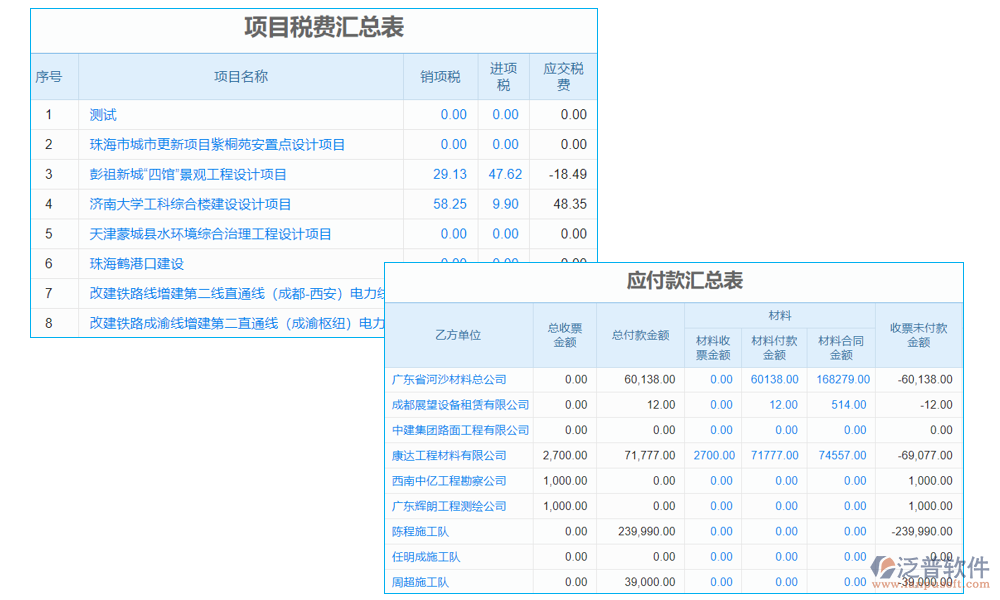Open 陈程施工队 payable record
Image resolution: width=1000 pixels, height=600 pixels.
click(x=424, y=531)
